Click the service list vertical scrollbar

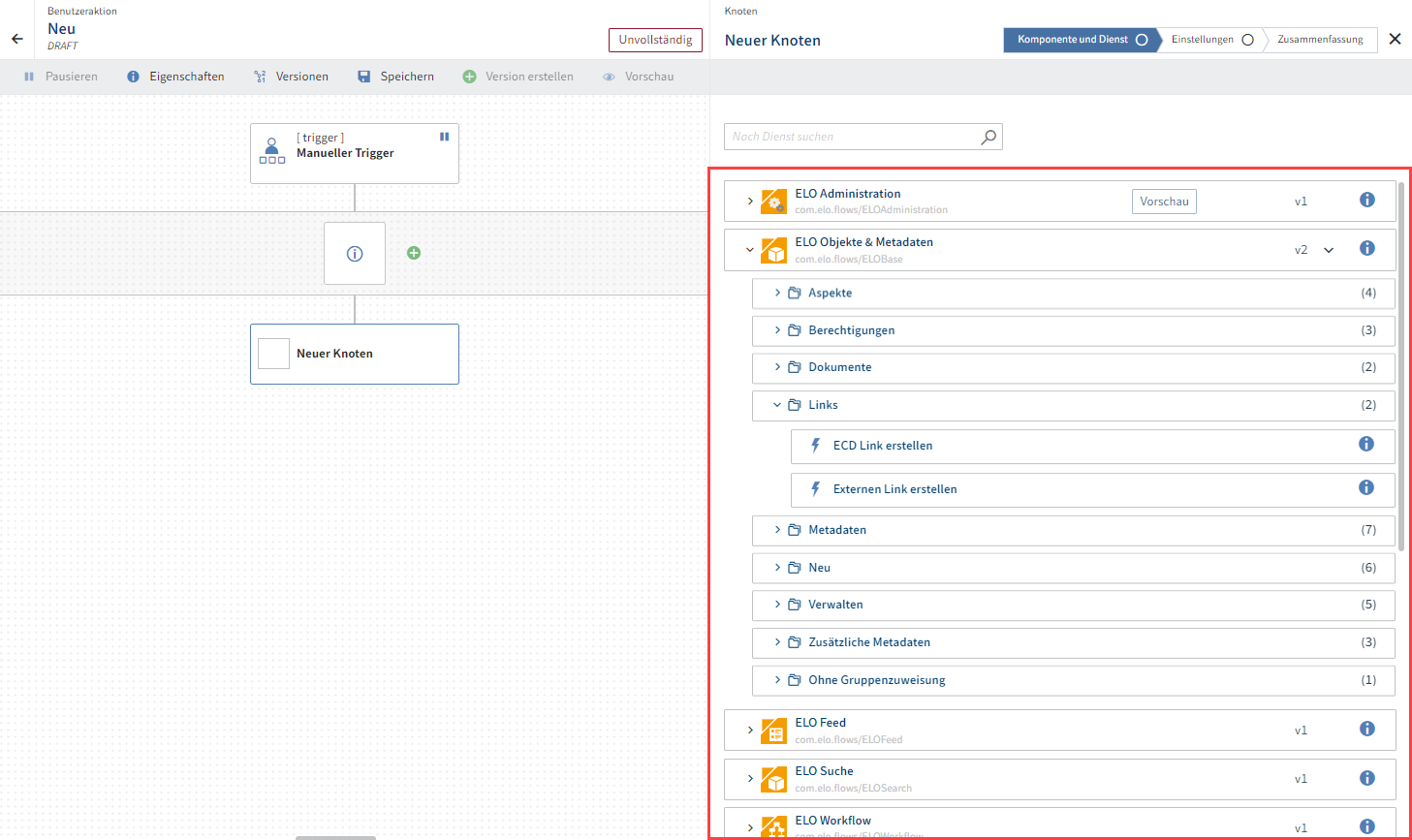click(1401, 366)
